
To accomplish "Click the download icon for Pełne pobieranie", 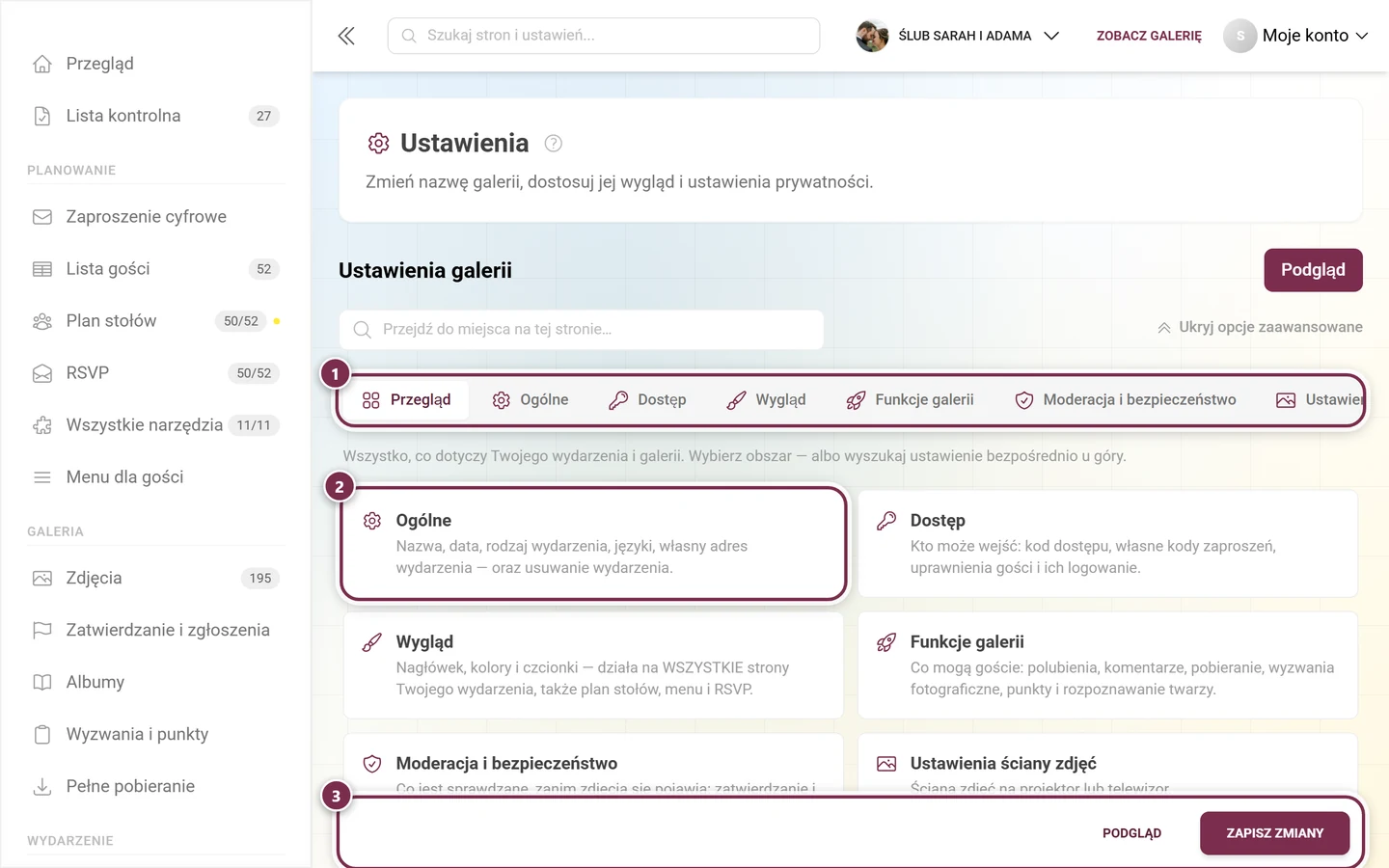I will (x=42, y=787).
